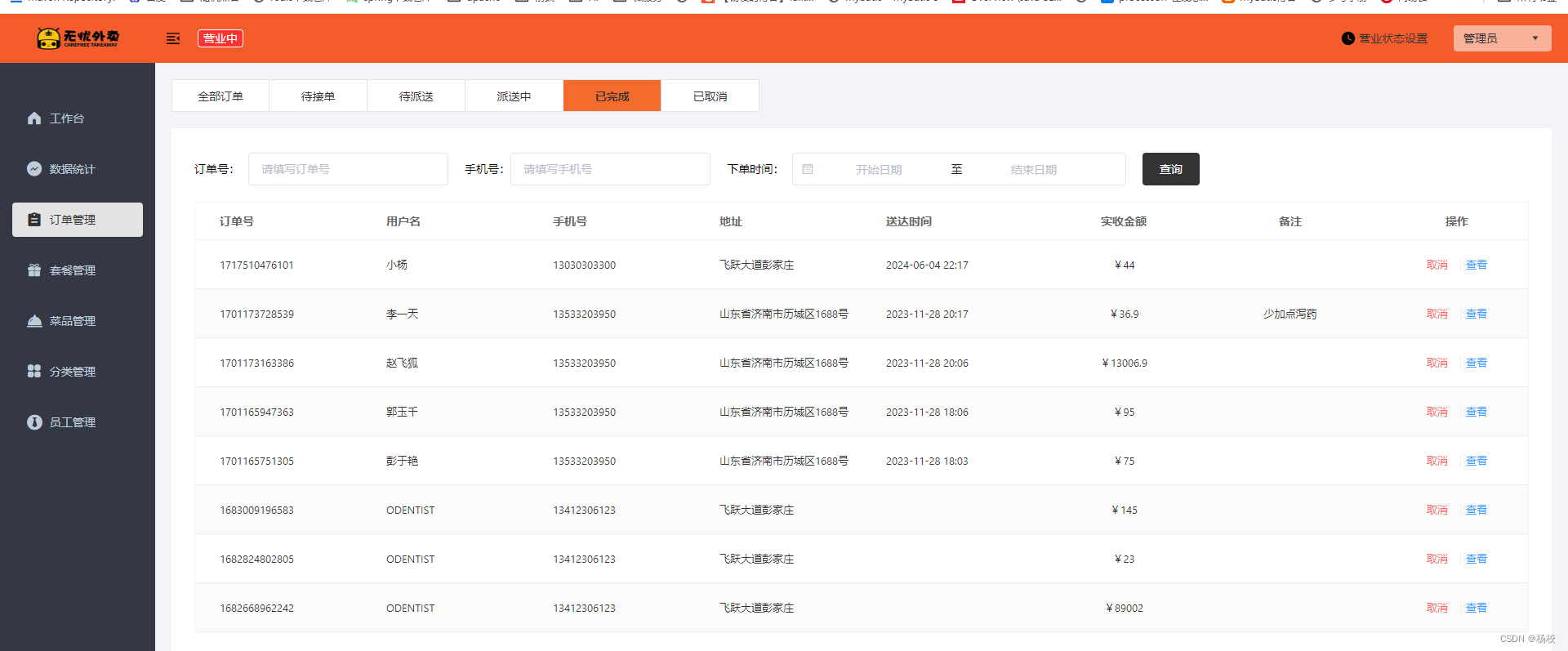Switch to 派送中 tab

tap(514, 96)
